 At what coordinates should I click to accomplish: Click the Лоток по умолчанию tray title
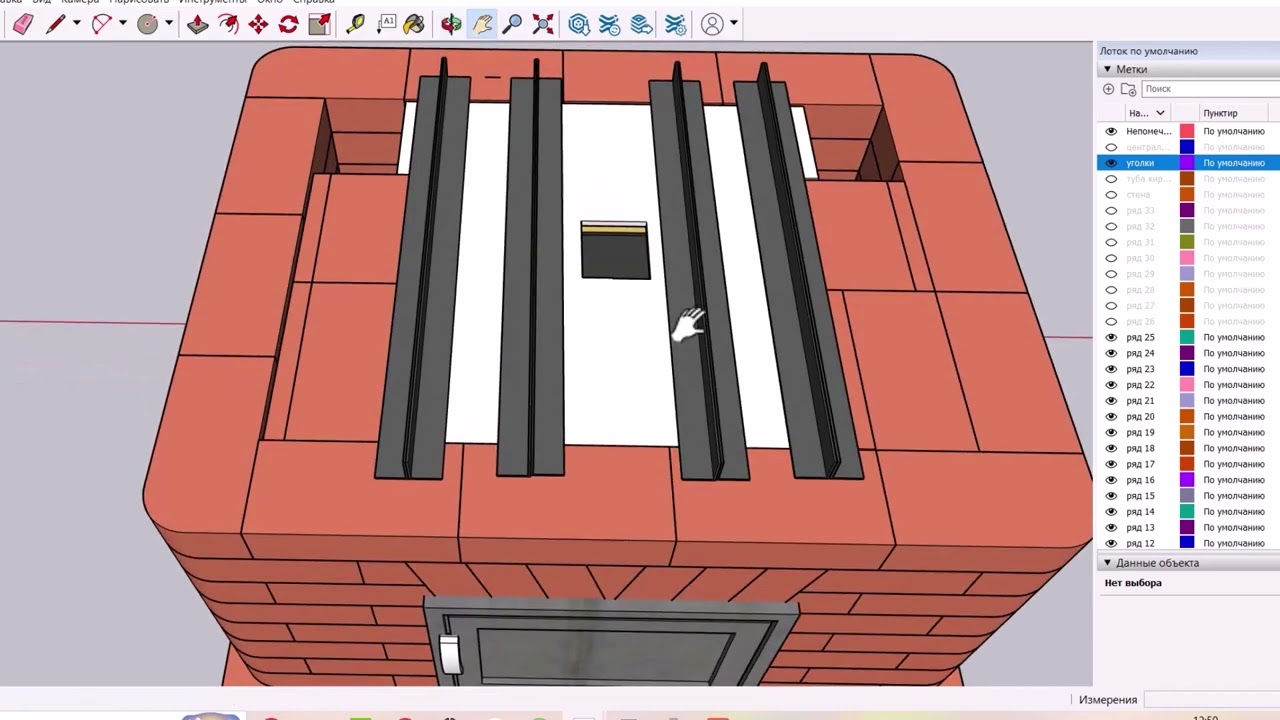coord(1148,51)
